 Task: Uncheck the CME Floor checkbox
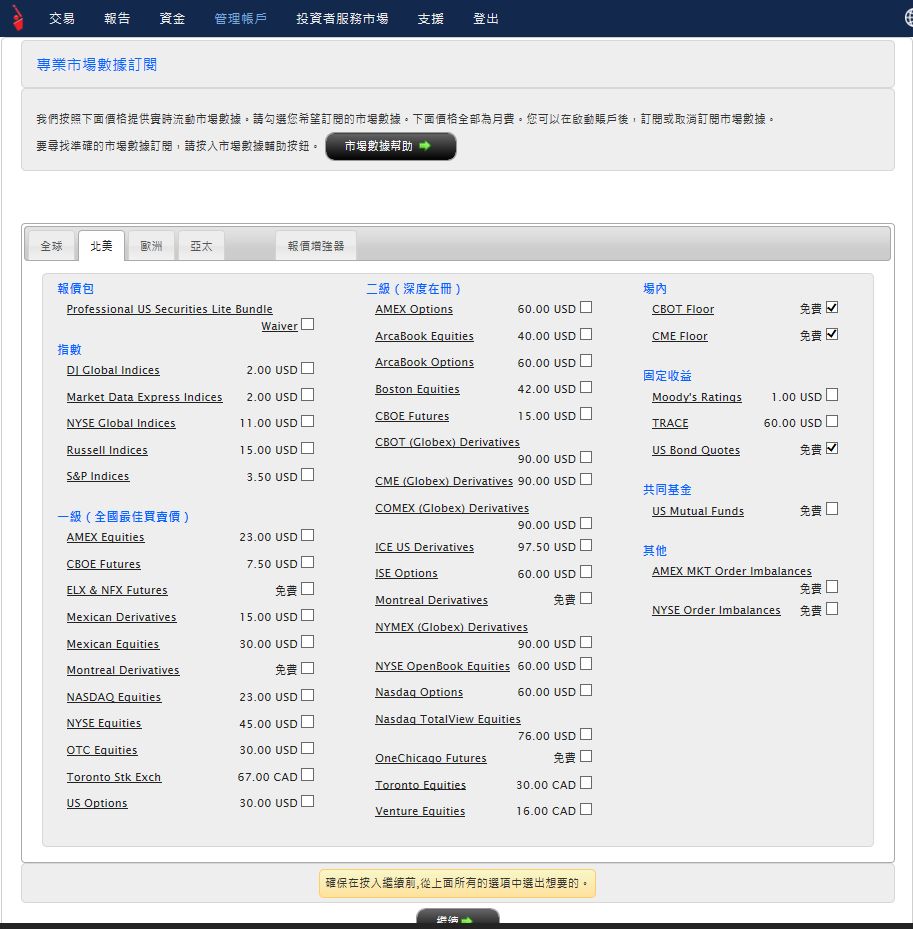tap(832, 334)
